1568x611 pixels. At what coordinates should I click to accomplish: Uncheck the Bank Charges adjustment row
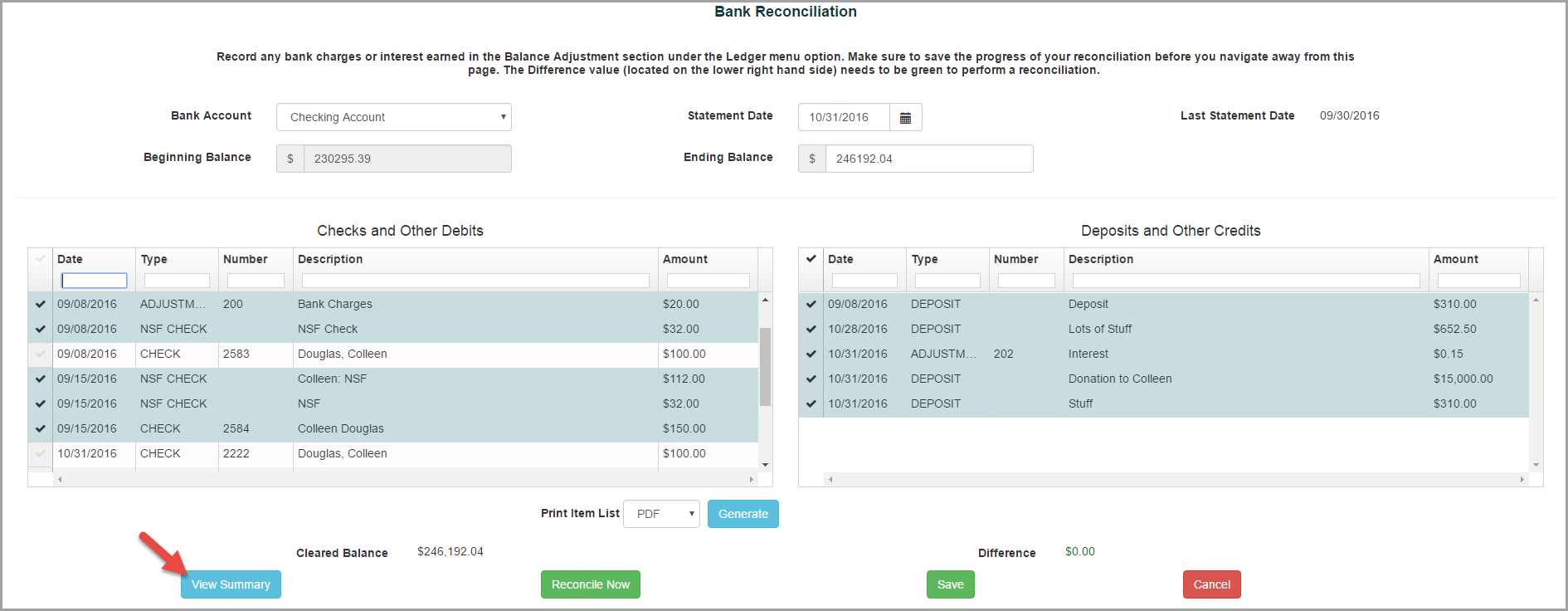pos(40,305)
